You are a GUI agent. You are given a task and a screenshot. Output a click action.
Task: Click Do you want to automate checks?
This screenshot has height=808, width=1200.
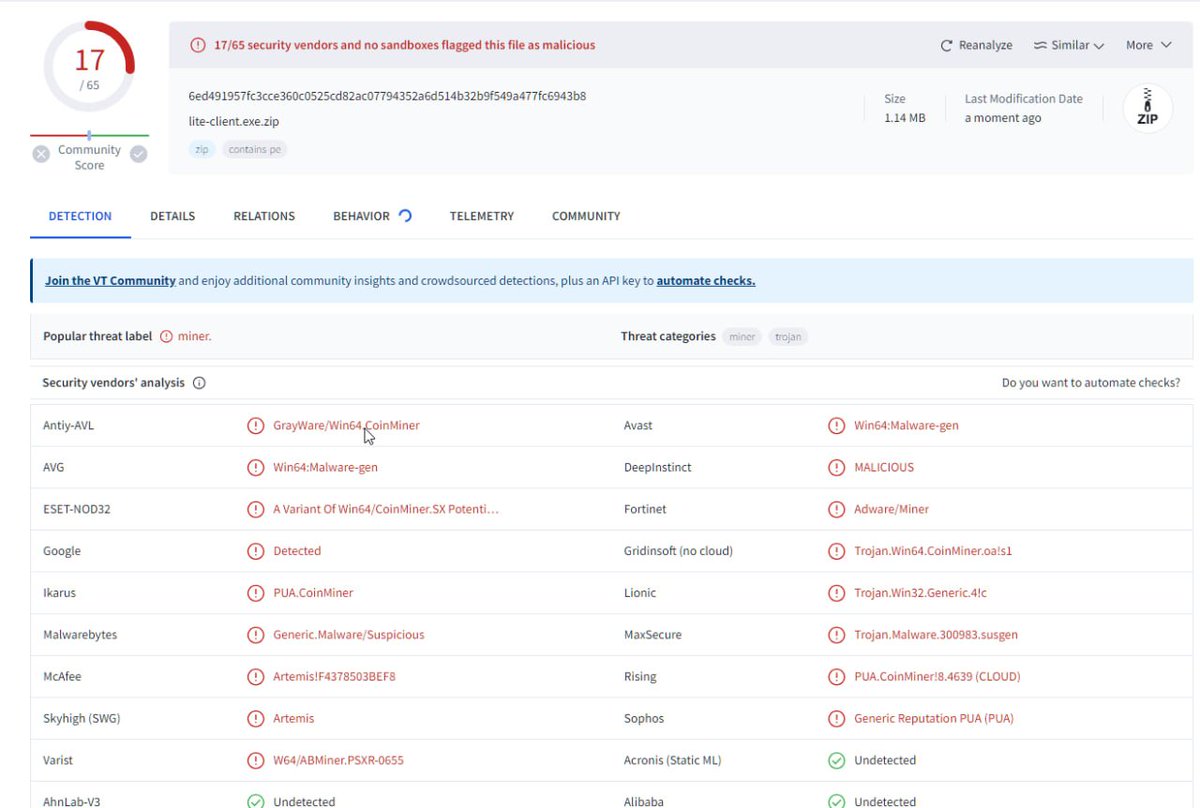click(x=1091, y=383)
